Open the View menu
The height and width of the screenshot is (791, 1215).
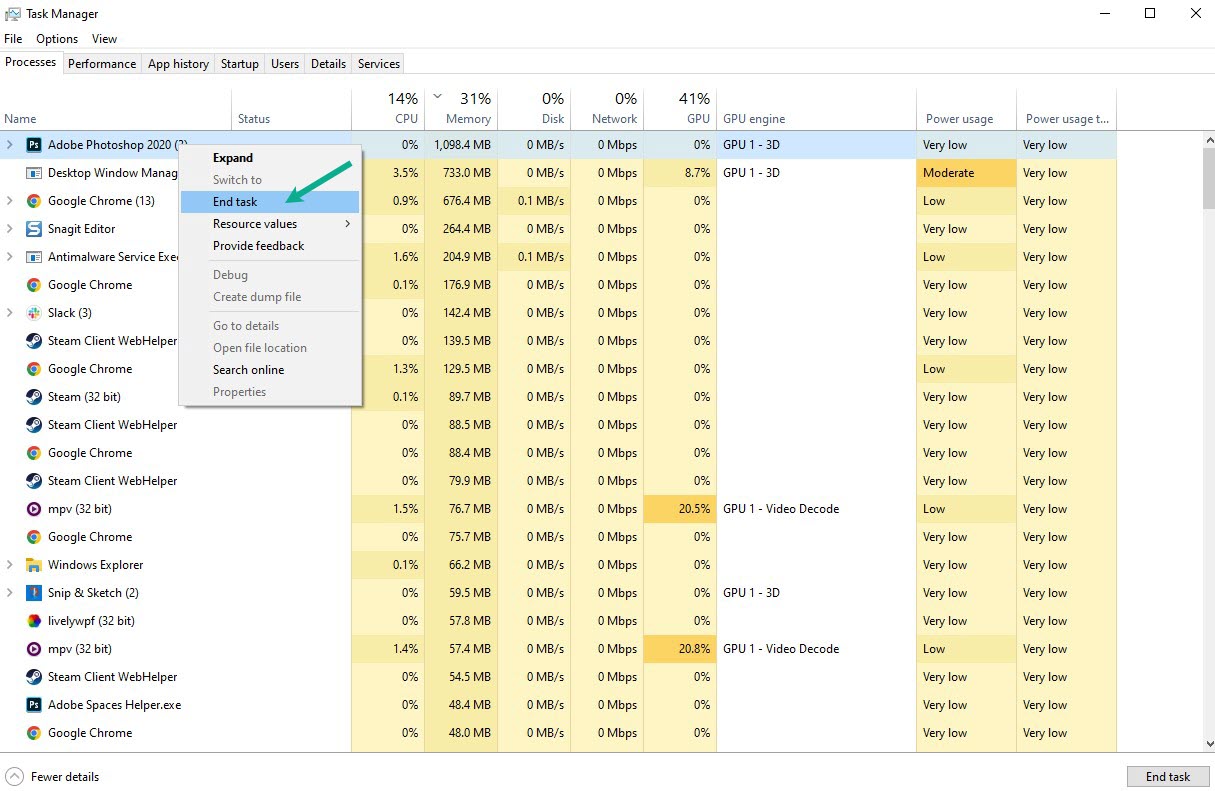coord(104,39)
